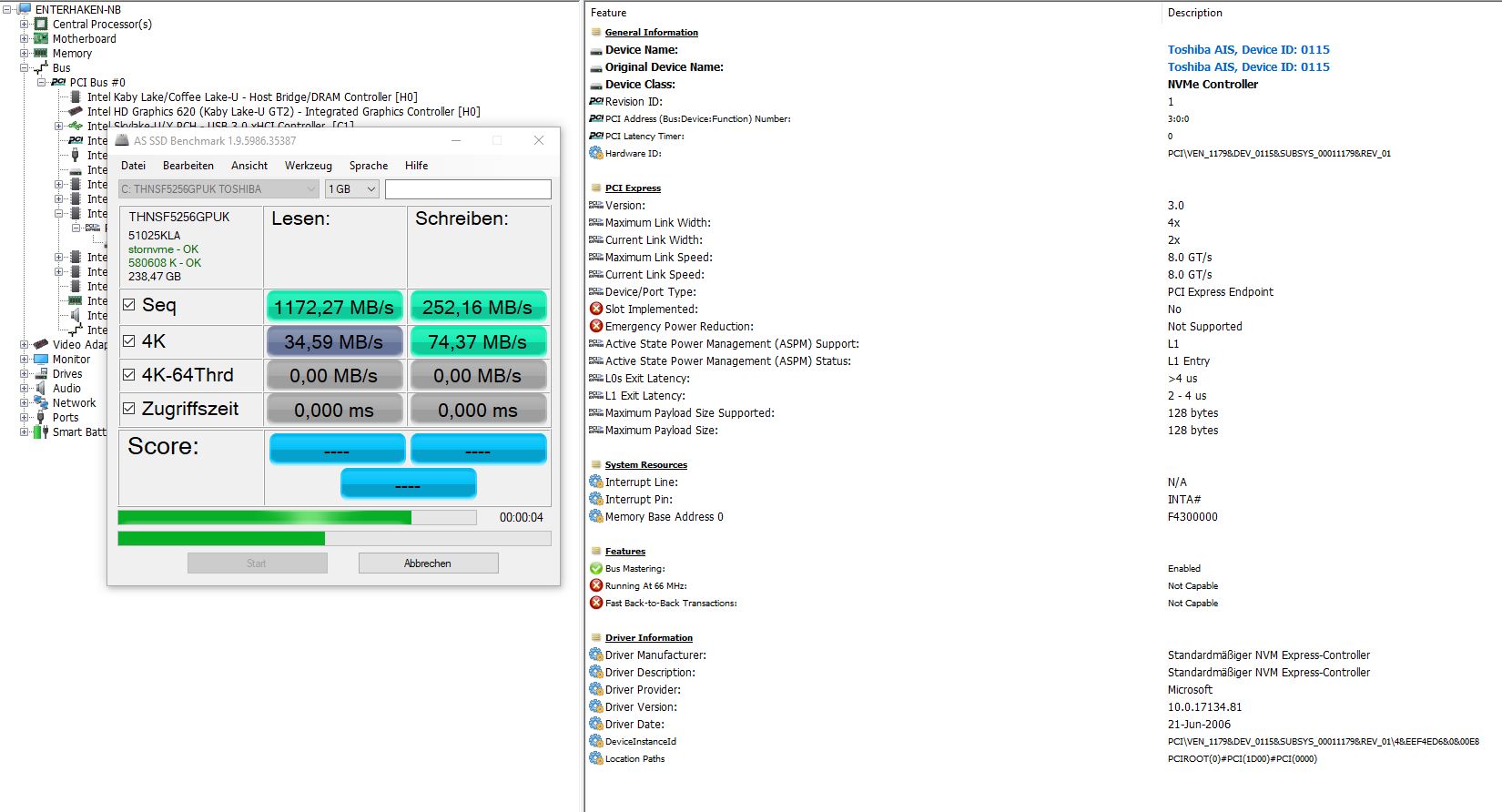This screenshot has width=1502, height=812.
Task: Click the Drives icon in tree
Action: [x=41, y=373]
